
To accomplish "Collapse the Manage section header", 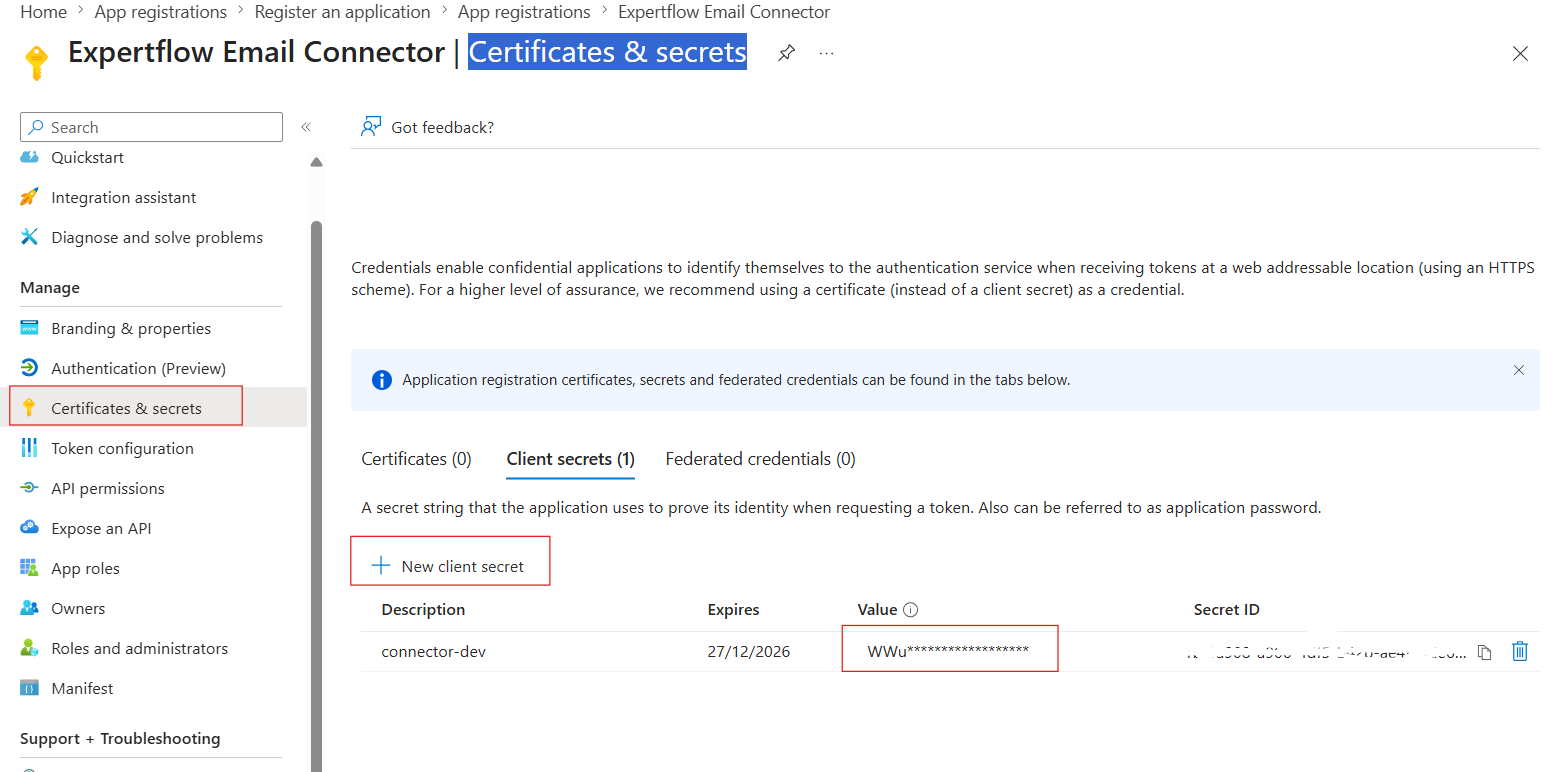I will [x=50, y=288].
